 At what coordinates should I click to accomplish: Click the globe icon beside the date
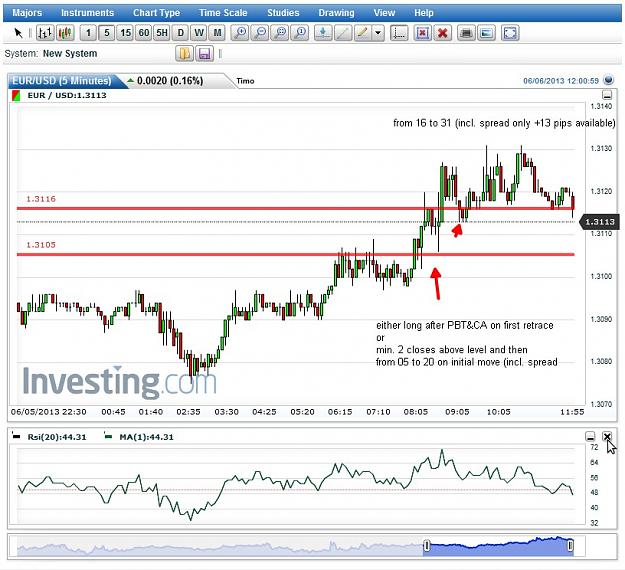click(608, 80)
